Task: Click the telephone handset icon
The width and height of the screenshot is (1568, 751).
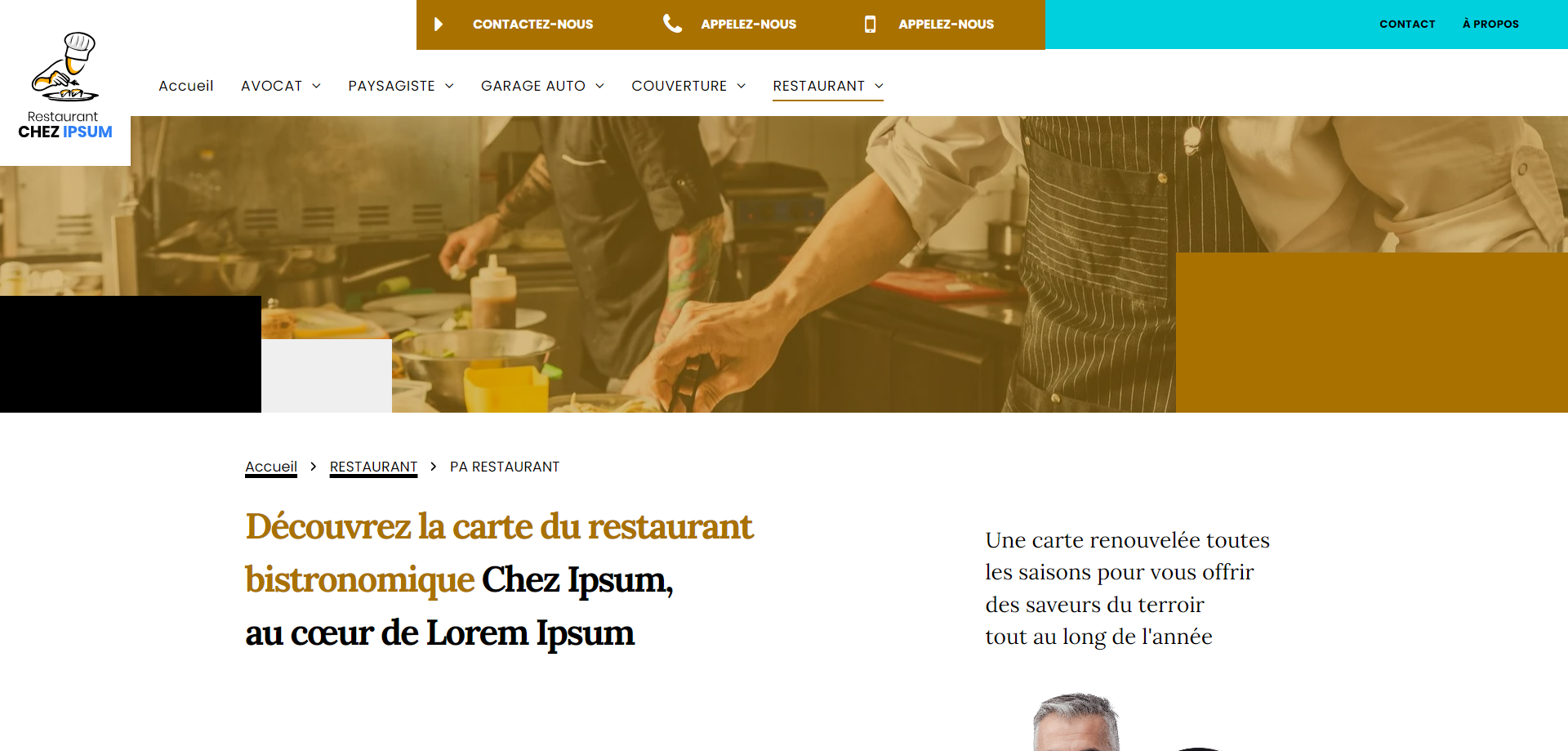Action: click(672, 24)
